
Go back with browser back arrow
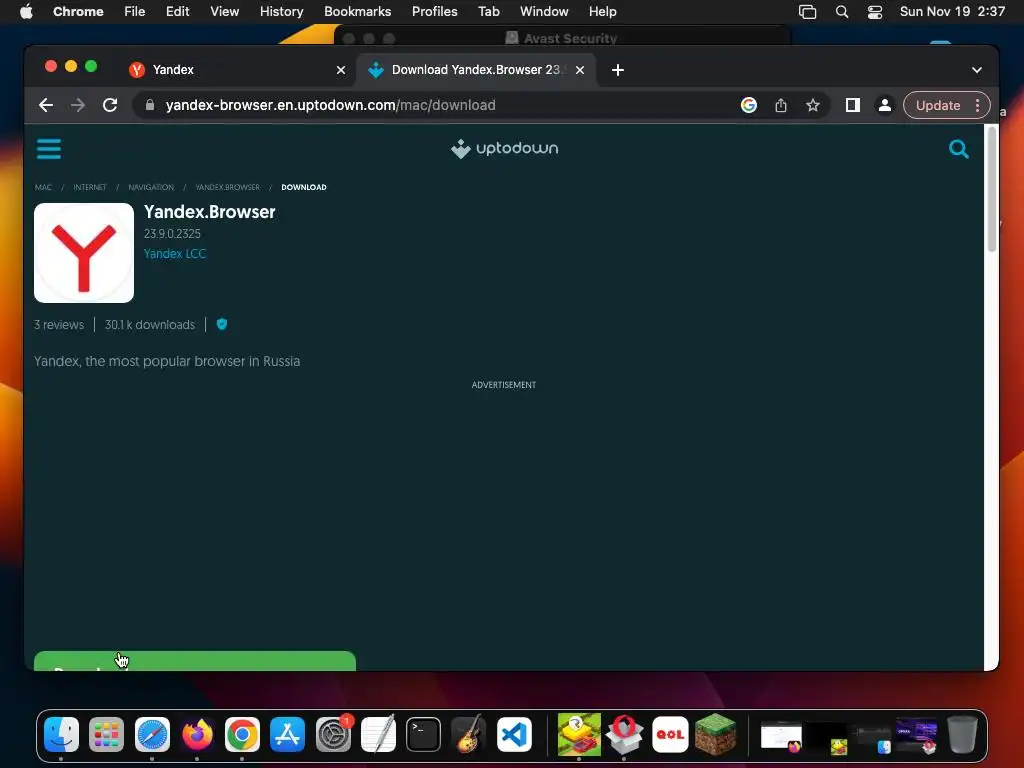point(46,105)
